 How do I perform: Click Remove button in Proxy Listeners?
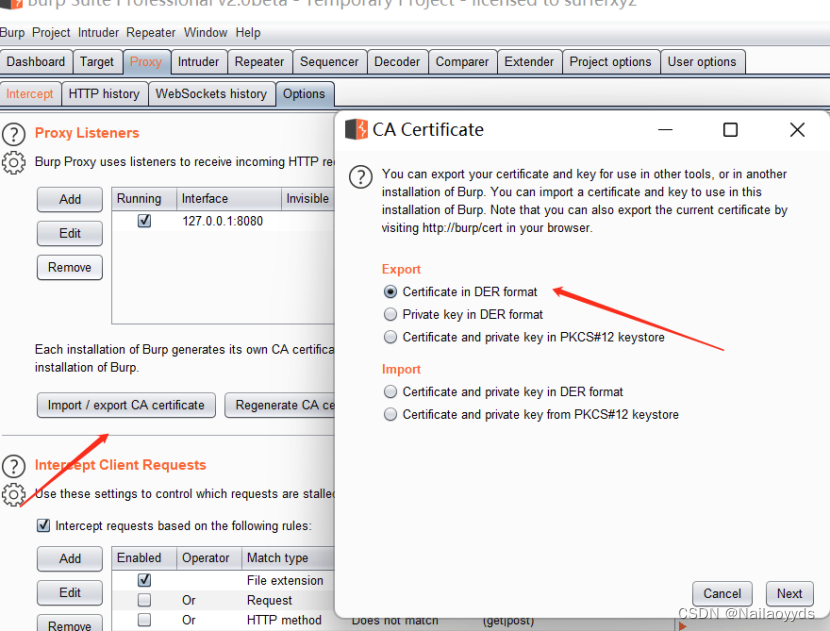70,267
